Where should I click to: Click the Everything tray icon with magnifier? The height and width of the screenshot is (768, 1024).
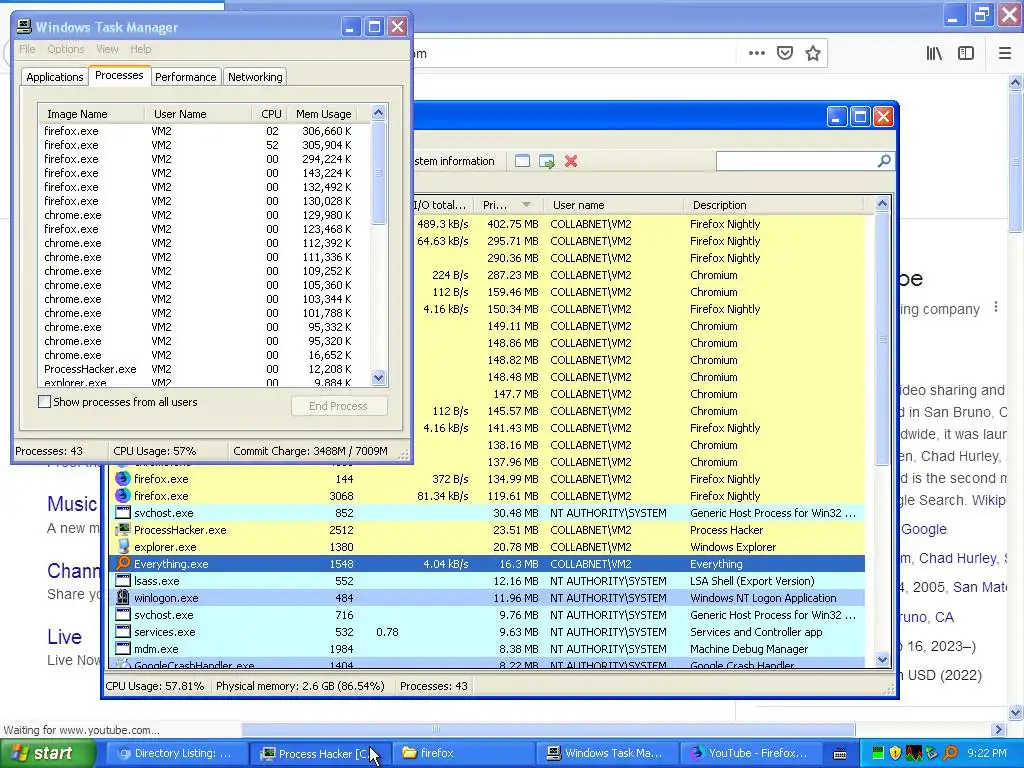(x=950, y=753)
